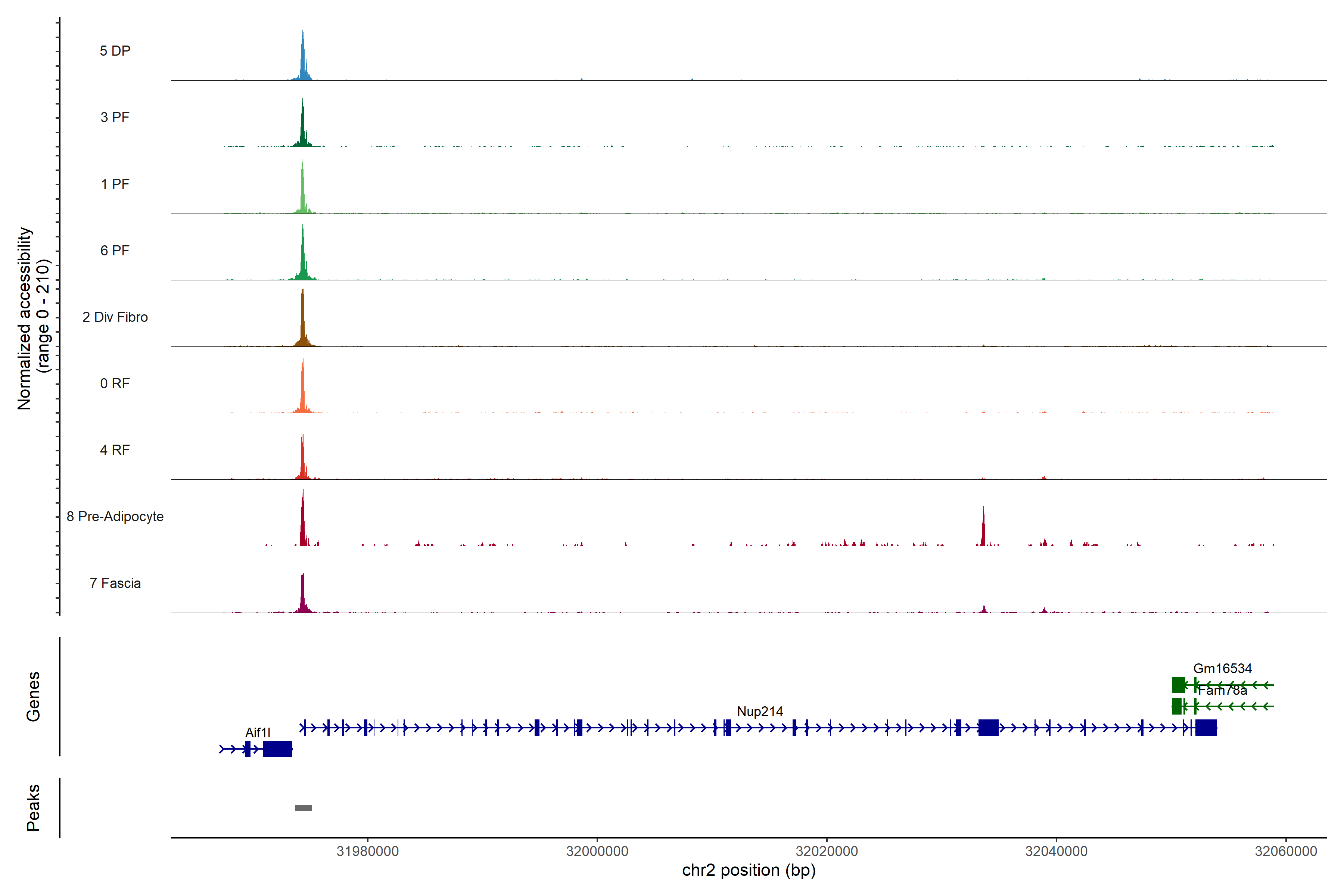
Task: Click the gray peak region bar
Action: tap(304, 808)
